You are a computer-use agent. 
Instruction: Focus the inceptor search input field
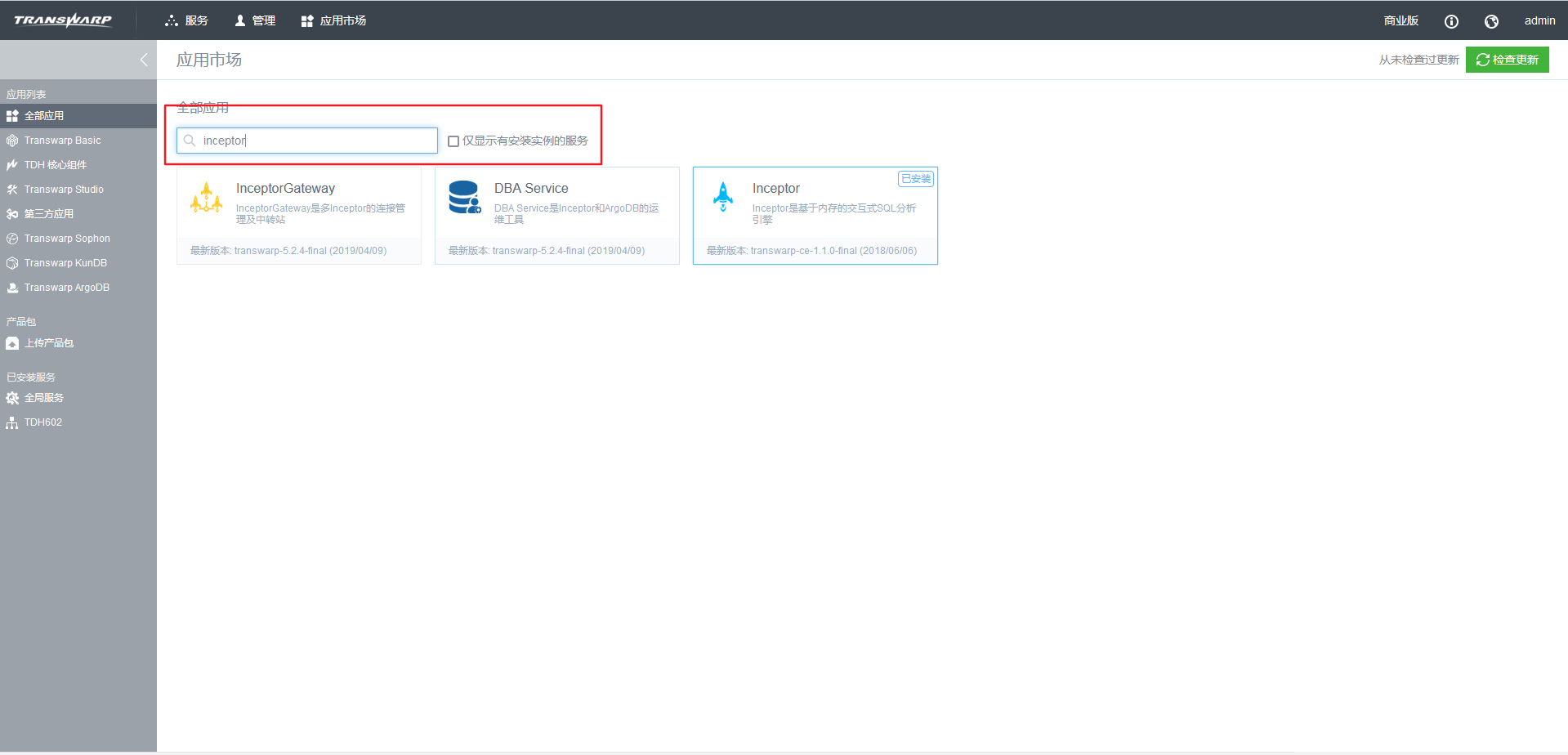coord(315,141)
